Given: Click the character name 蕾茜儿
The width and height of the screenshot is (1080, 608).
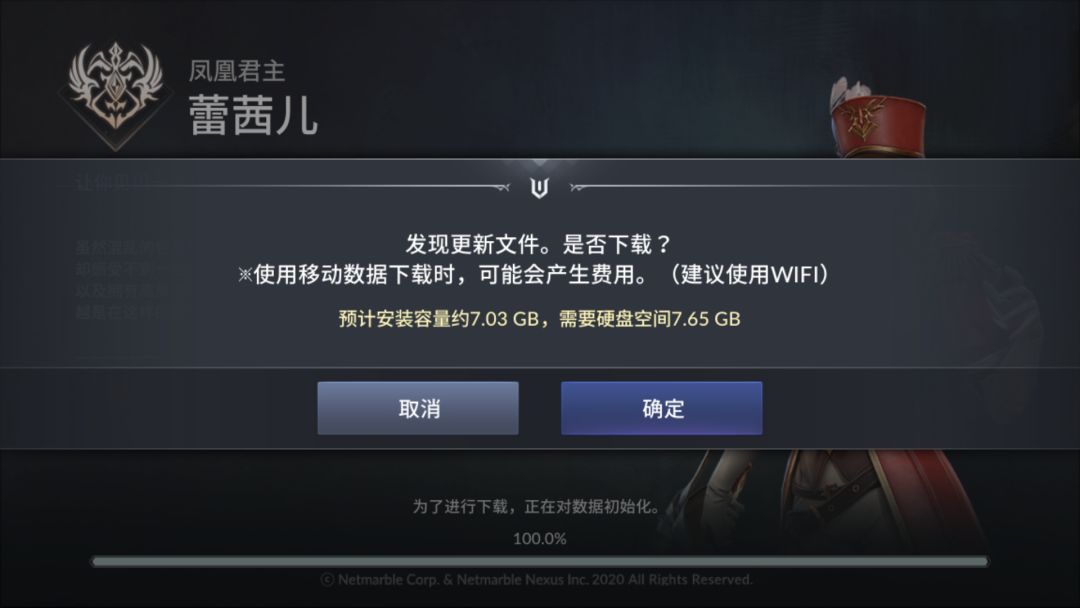Looking at the screenshot, I should pos(253,115).
